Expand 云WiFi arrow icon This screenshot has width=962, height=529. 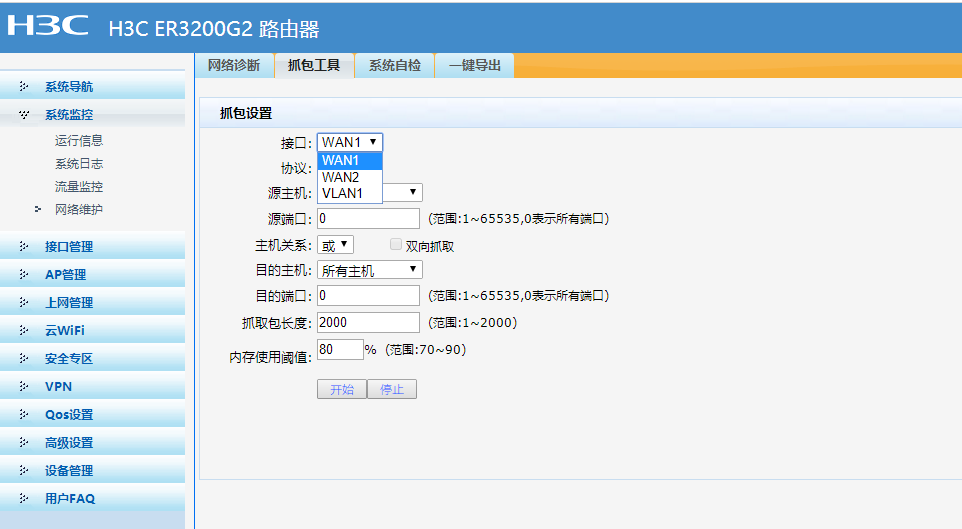coord(24,330)
